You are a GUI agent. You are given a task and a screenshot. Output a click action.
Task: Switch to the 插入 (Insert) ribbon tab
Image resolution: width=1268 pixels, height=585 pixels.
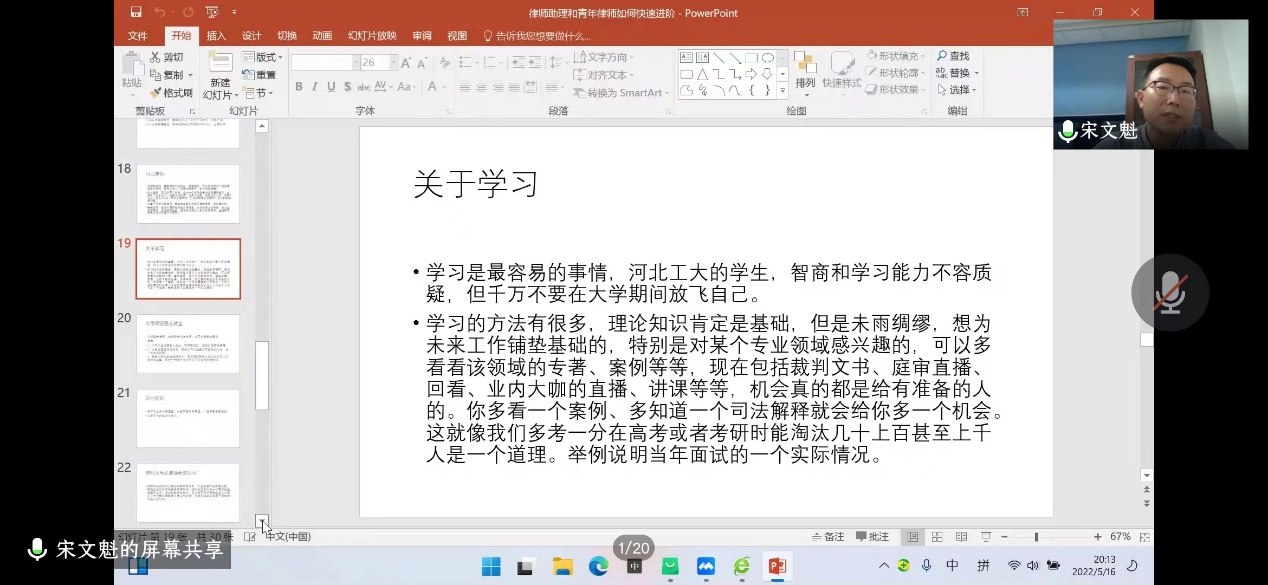[x=217, y=35]
